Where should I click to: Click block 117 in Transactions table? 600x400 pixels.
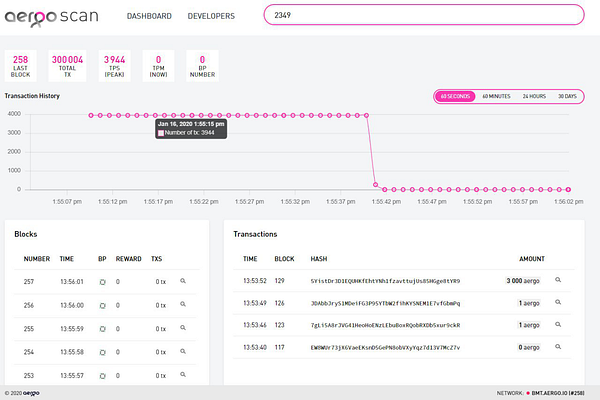click(280, 347)
